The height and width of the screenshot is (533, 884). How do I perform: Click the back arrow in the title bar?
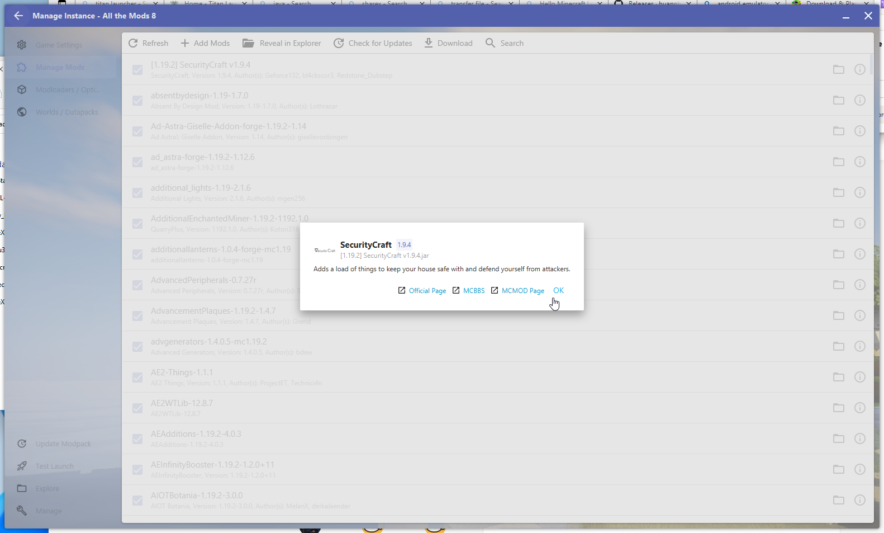18,15
